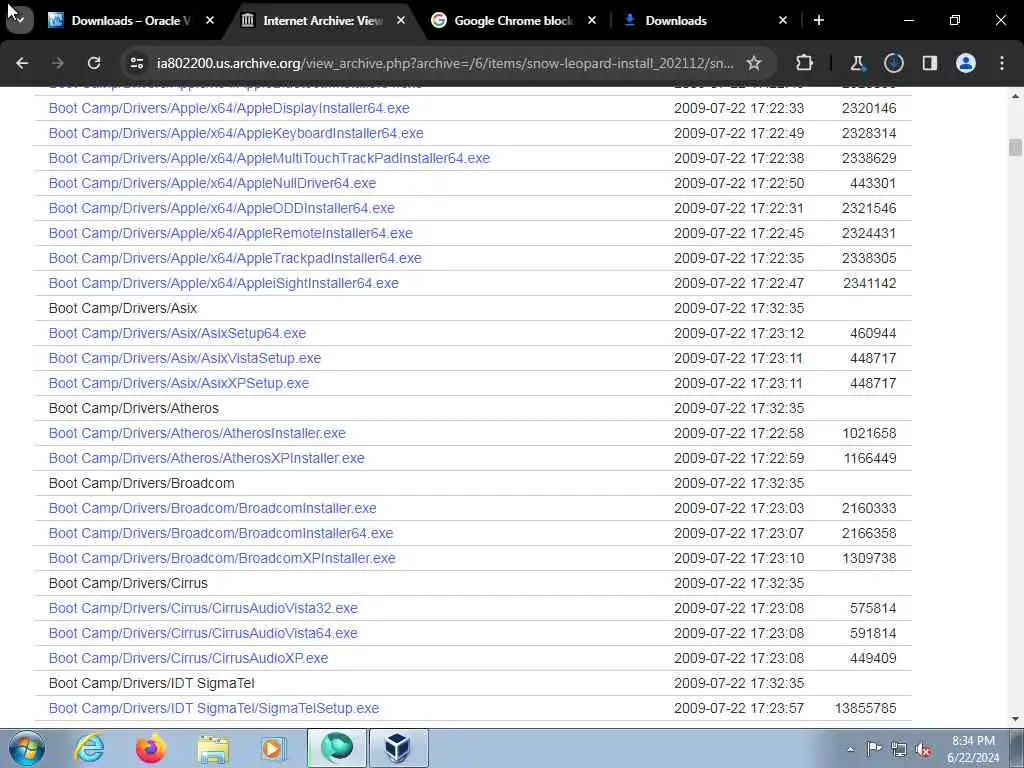Image resolution: width=1024 pixels, height=768 pixels.
Task: Open the downloads indicator icon in toolbar
Action: [893, 63]
